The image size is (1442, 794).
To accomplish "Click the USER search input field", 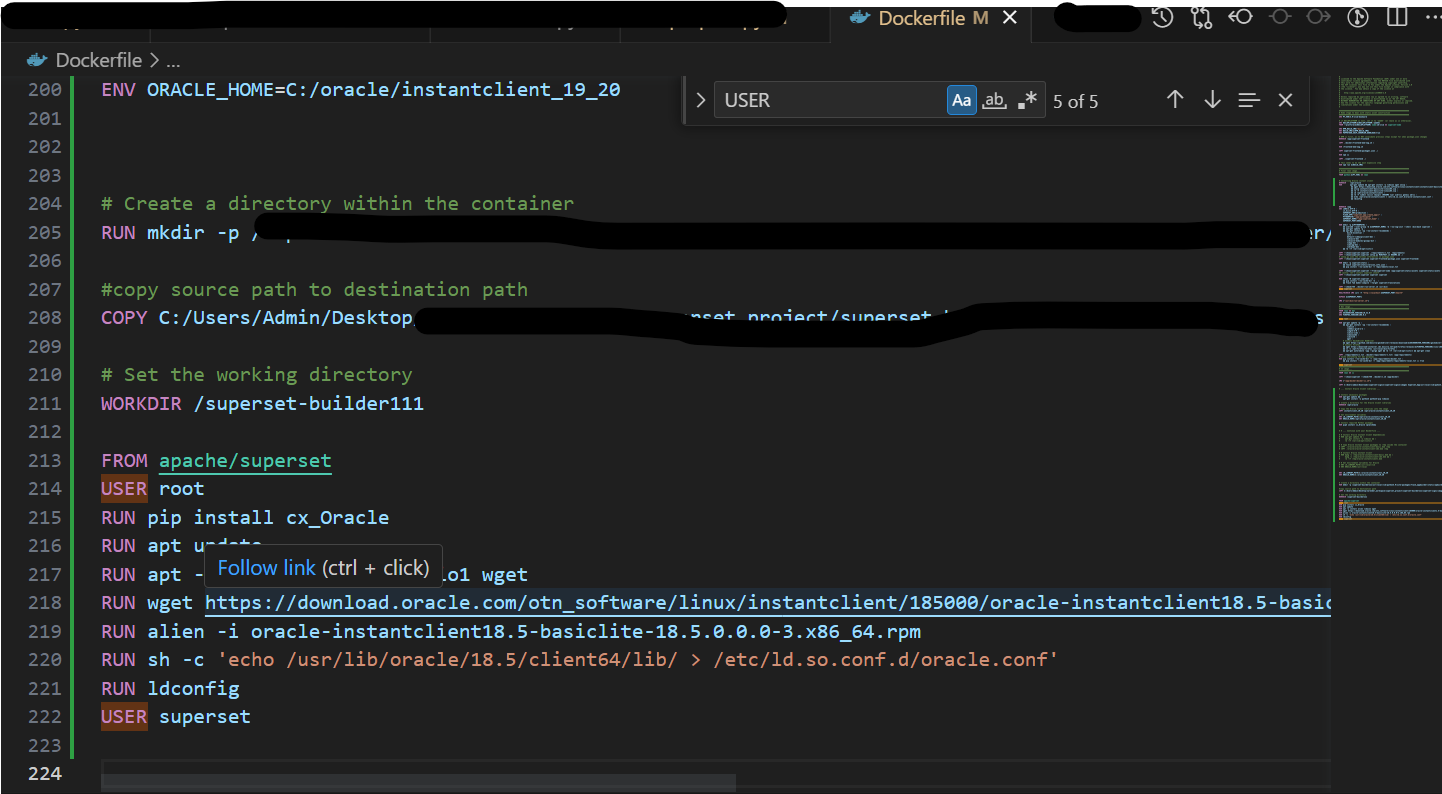I will point(830,100).
